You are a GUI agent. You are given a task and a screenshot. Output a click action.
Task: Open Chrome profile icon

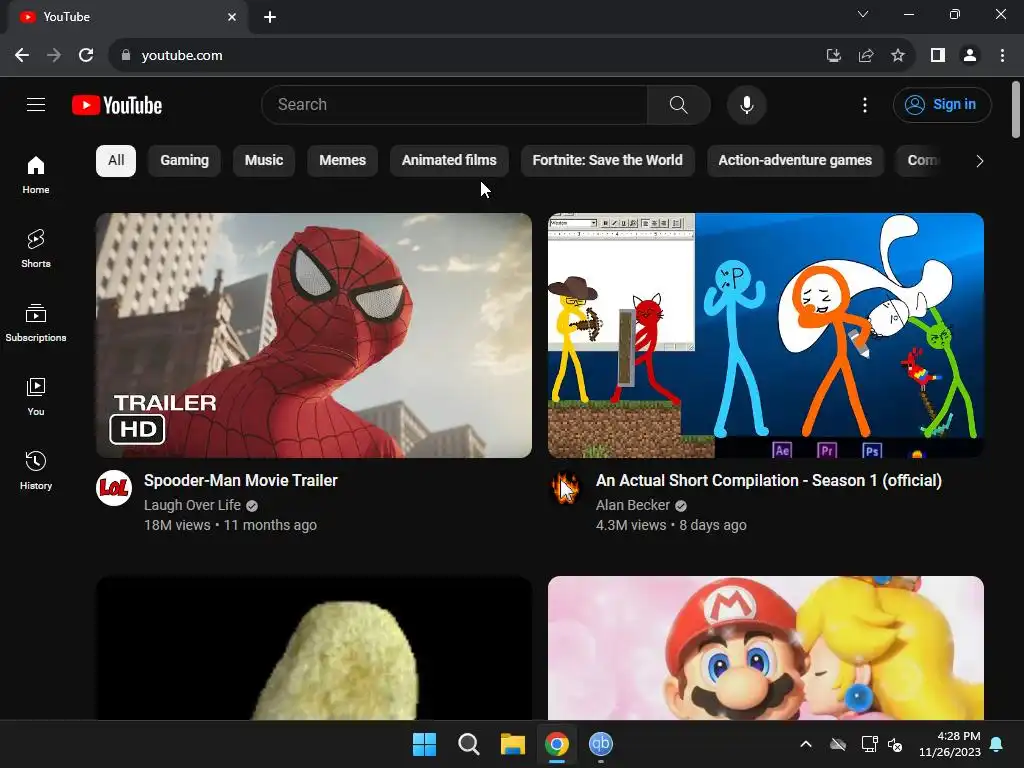coord(970,56)
